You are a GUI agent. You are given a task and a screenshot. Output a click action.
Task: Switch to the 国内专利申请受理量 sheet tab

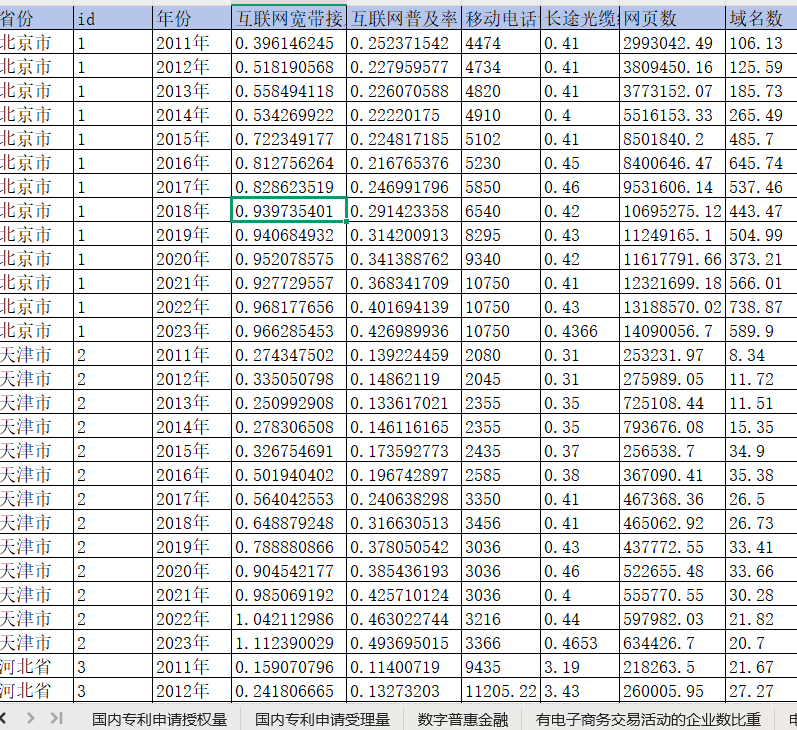(322, 718)
